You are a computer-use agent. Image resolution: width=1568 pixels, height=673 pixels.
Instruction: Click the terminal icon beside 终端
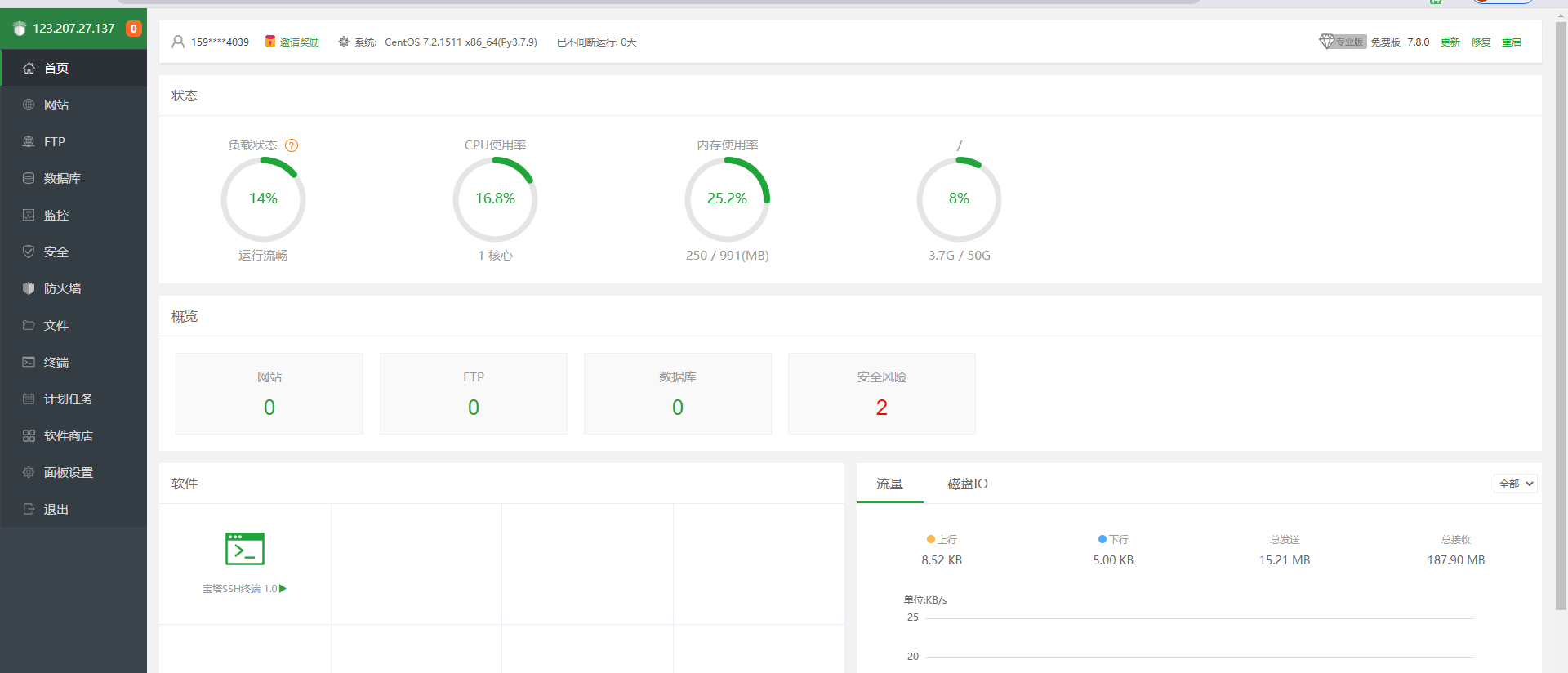29,362
